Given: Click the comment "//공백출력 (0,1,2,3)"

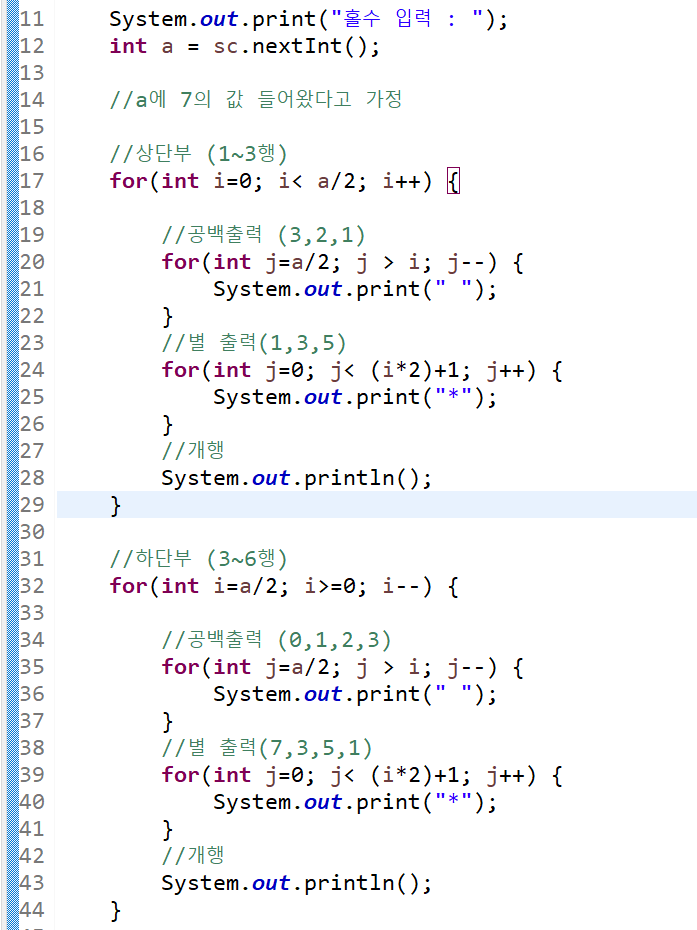Looking at the screenshot, I should pos(277,640).
